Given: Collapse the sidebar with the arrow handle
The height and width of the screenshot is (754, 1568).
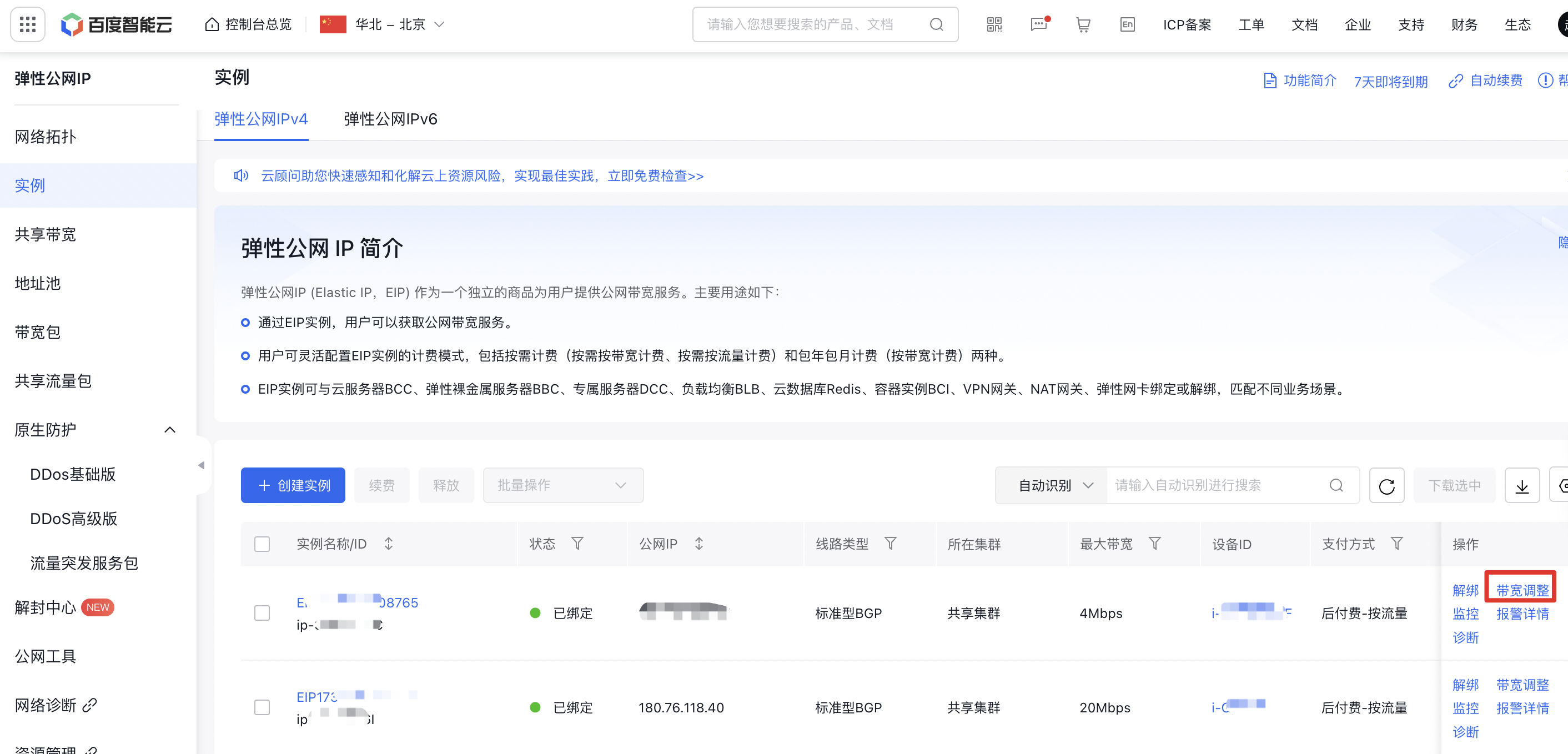Looking at the screenshot, I should tap(202, 465).
